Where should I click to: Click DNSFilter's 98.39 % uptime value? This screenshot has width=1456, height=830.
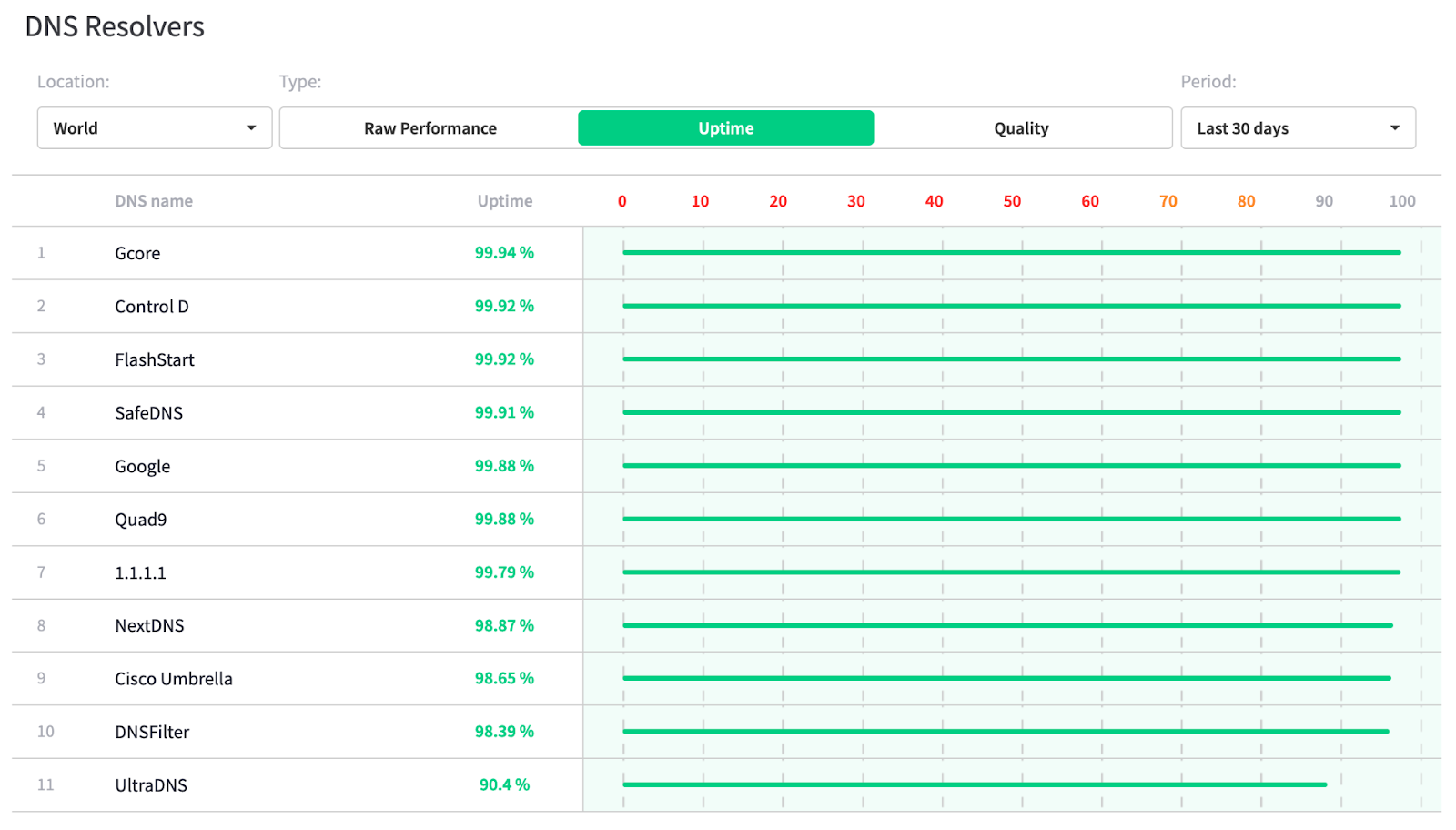pos(504,732)
